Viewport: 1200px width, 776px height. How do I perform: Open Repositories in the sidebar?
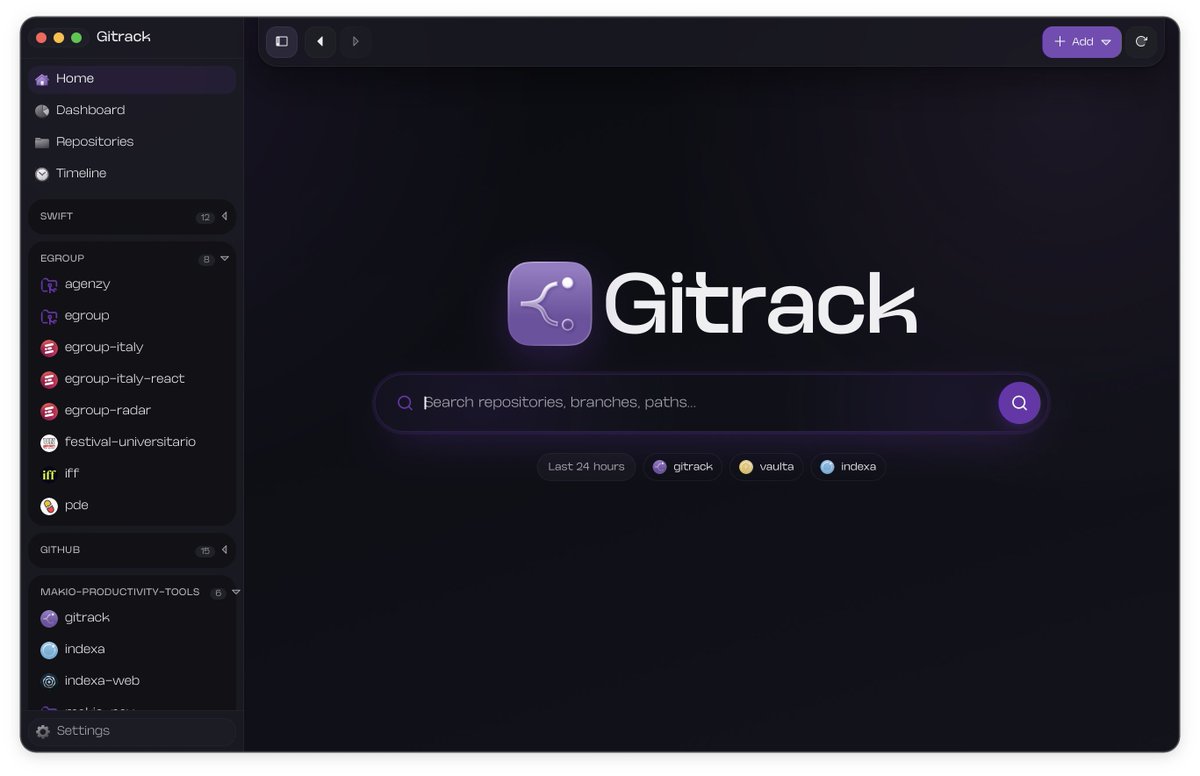click(x=132, y=142)
